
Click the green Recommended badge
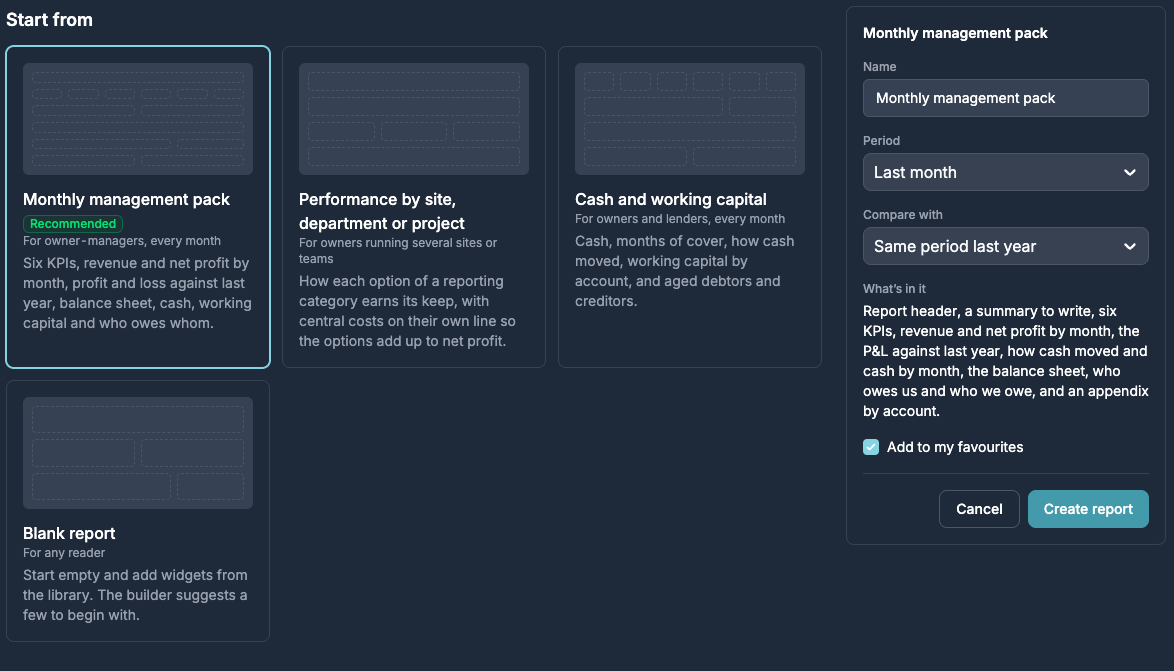73,224
